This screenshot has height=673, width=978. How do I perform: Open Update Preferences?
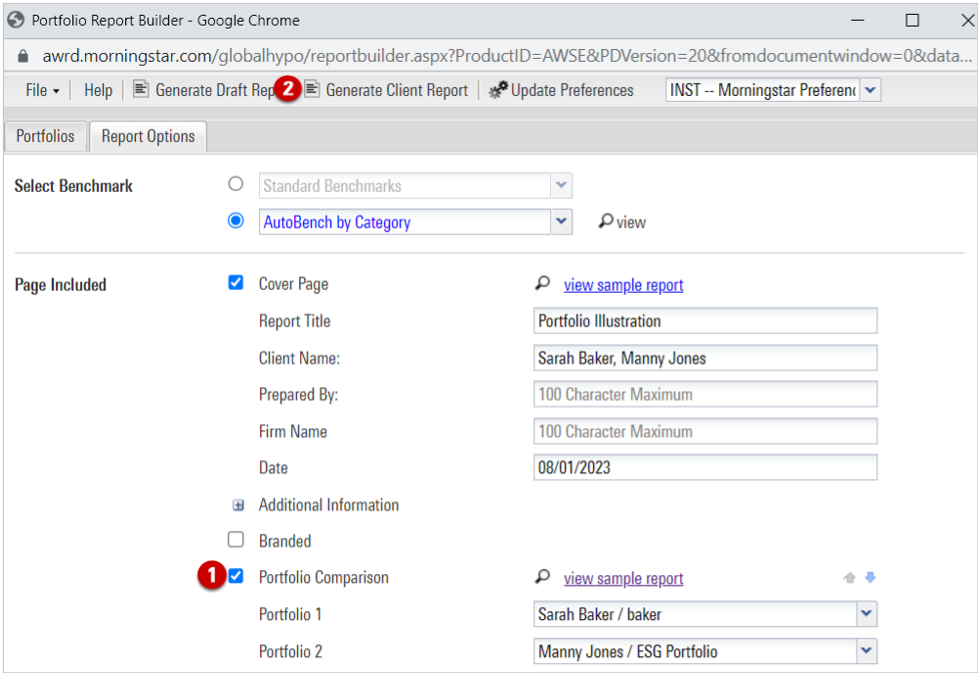561,90
